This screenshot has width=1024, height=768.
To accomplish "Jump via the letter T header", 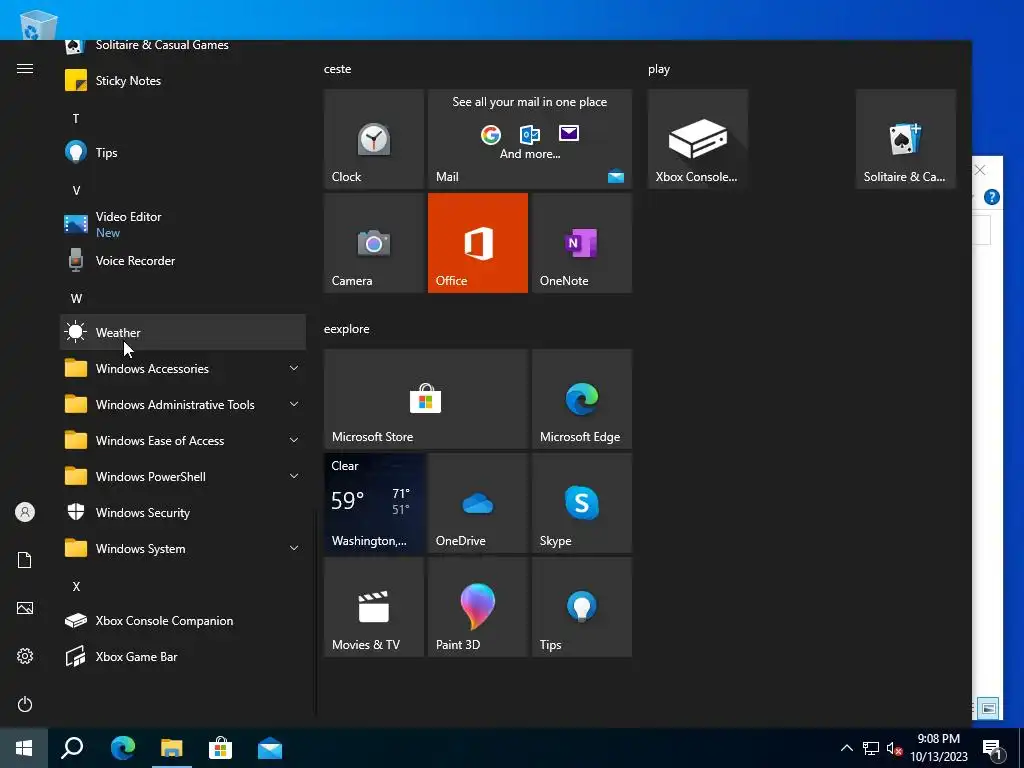I will [x=76, y=119].
